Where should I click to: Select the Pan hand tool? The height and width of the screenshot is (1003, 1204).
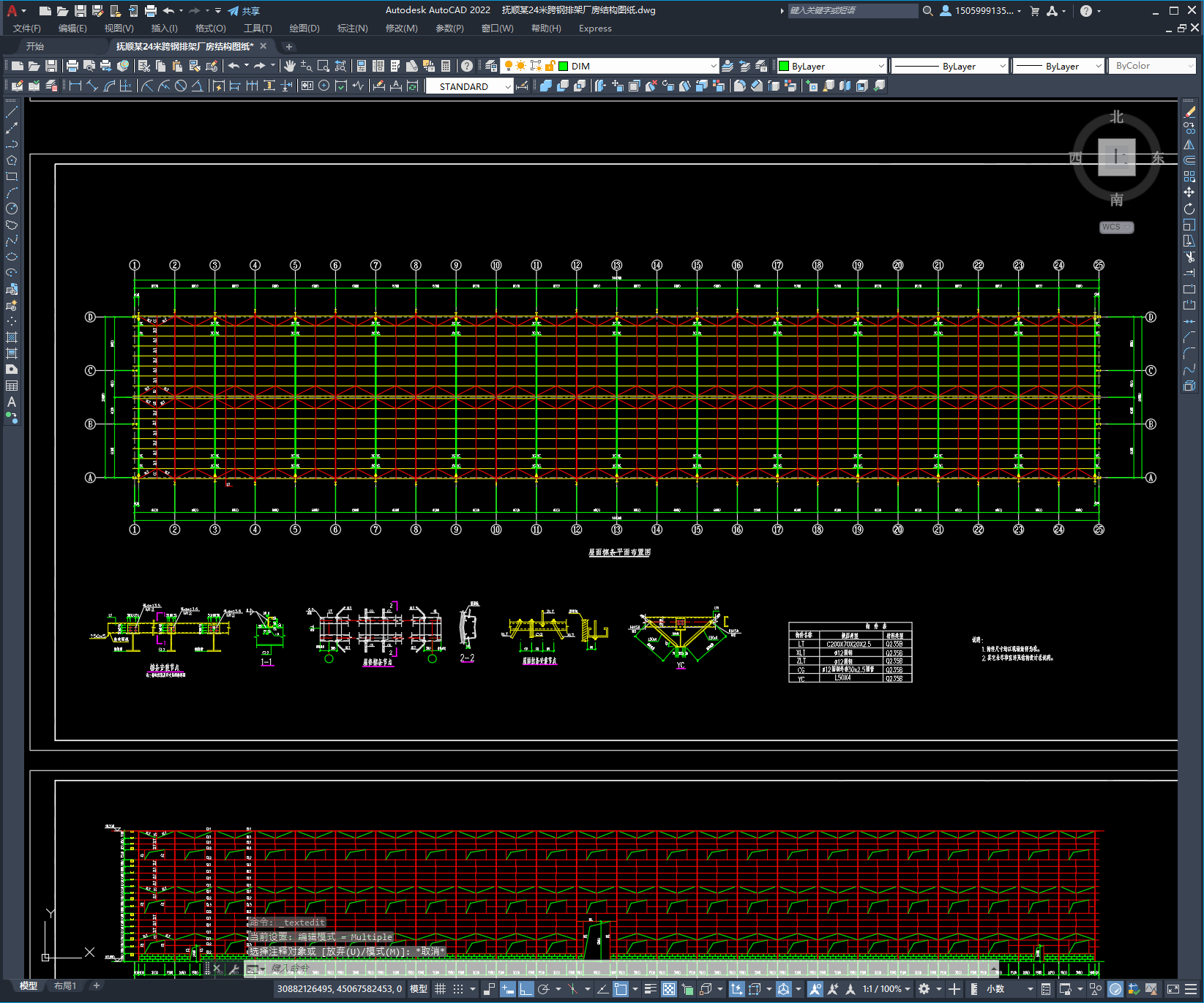pos(290,66)
